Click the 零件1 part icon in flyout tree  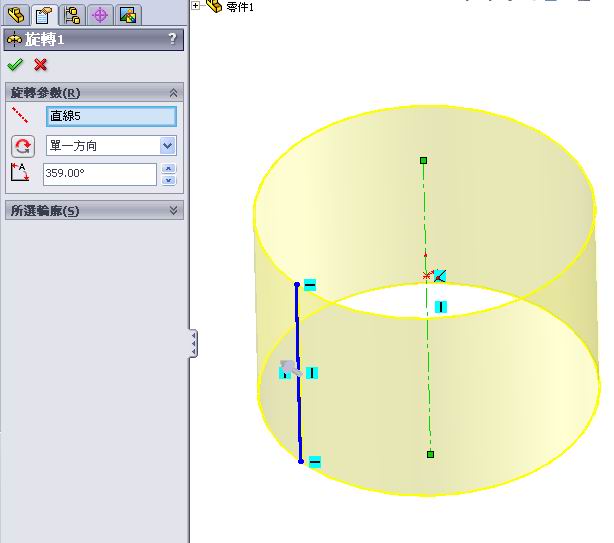coord(214,5)
